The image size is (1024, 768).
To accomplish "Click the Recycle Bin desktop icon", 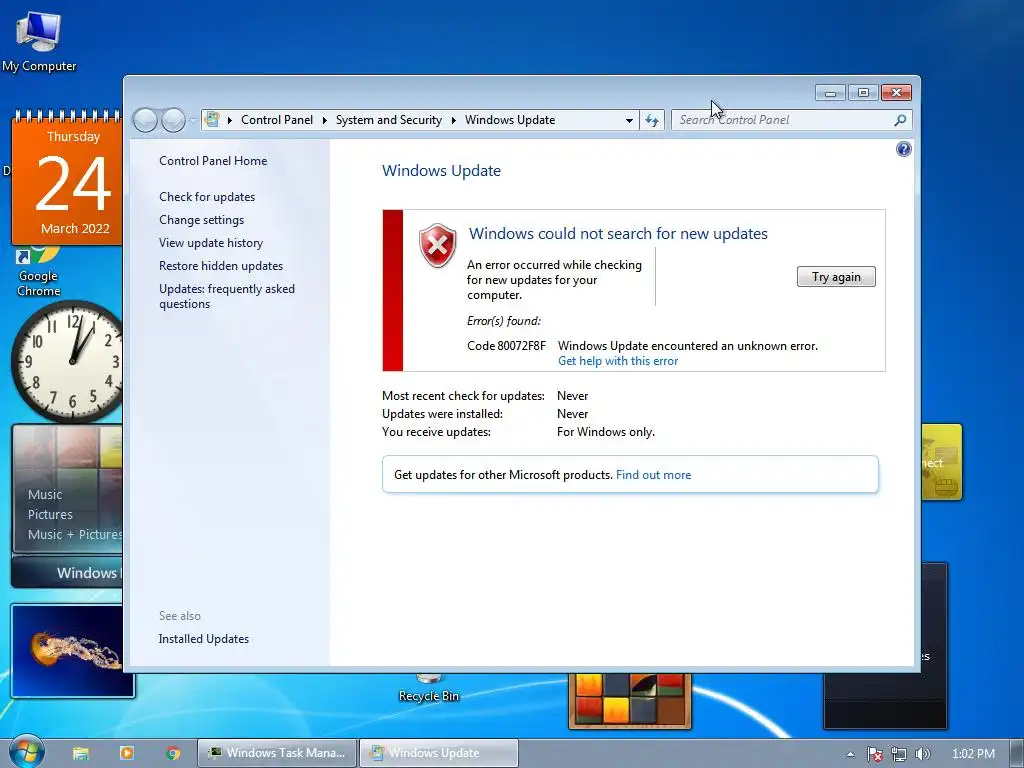I will (x=428, y=689).
